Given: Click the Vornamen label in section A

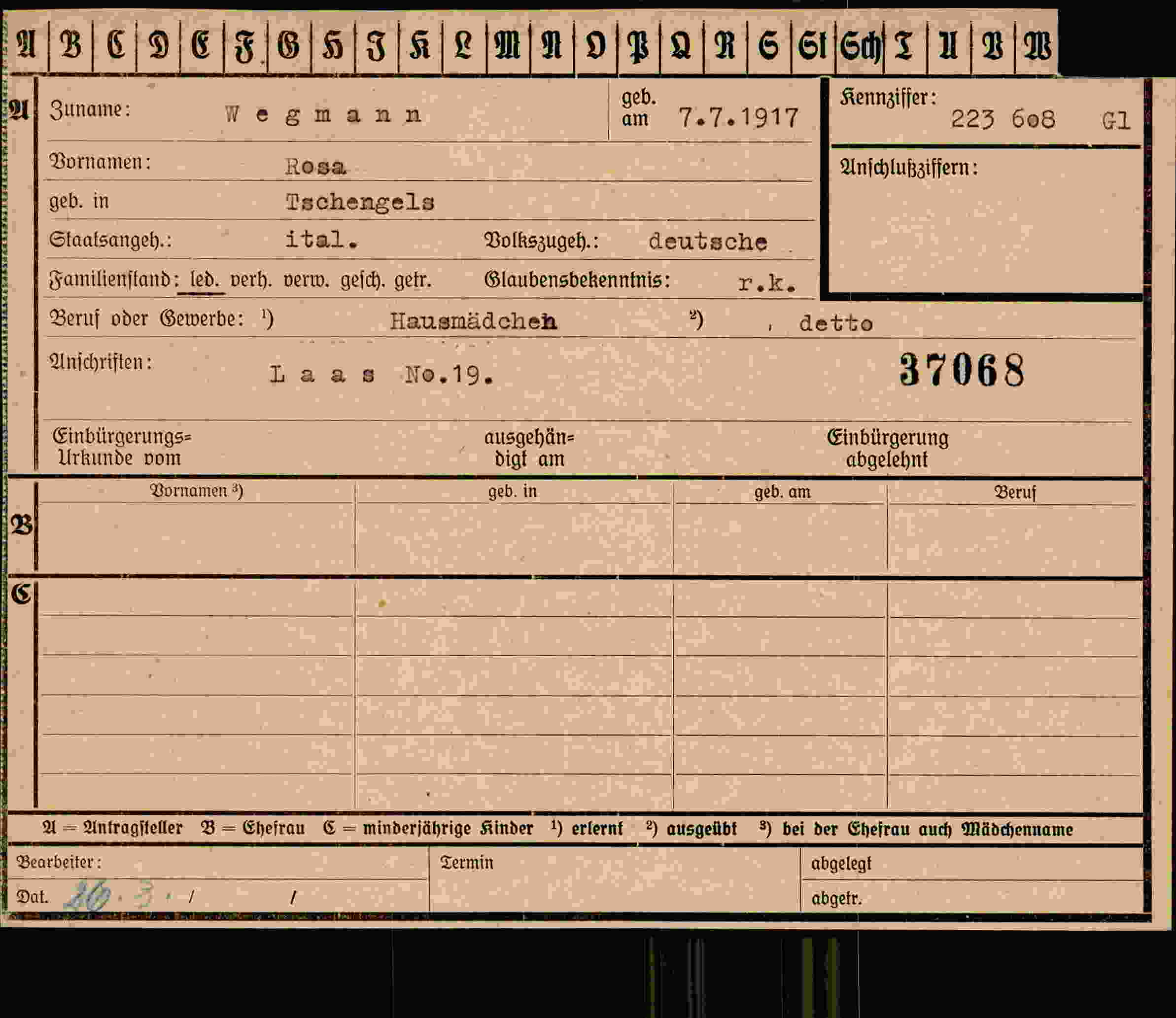Looking at the screenshot, I should (101, 162).
